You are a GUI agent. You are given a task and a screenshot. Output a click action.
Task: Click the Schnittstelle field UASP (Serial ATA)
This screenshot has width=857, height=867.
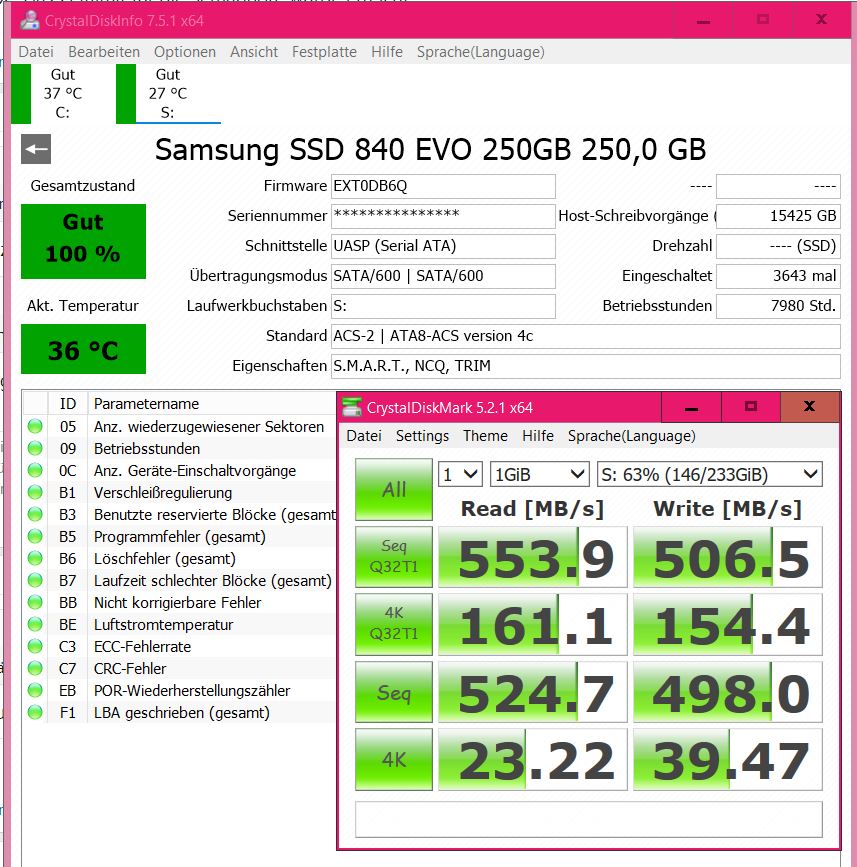pos(443,246)
